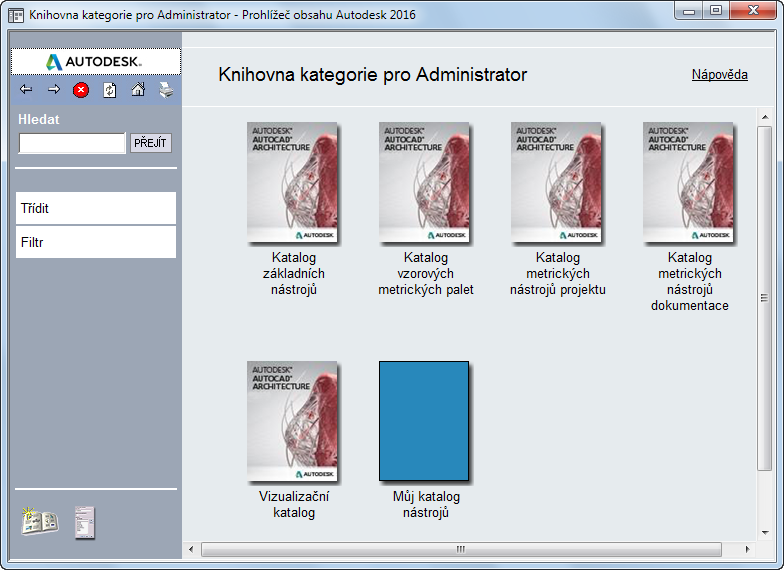
Task: Minimize the content browser window
Action: pyautogui.click(x=689, y=11)
